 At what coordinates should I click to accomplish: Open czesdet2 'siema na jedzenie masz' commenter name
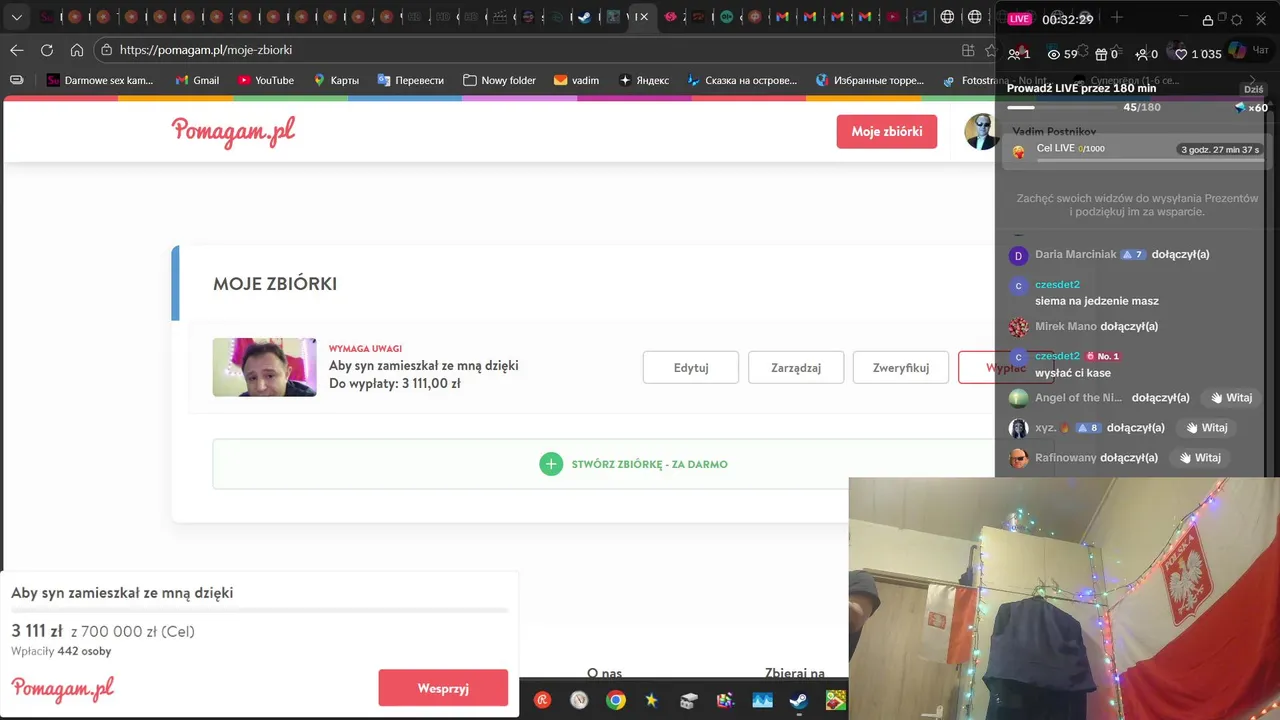(1057, 284)
